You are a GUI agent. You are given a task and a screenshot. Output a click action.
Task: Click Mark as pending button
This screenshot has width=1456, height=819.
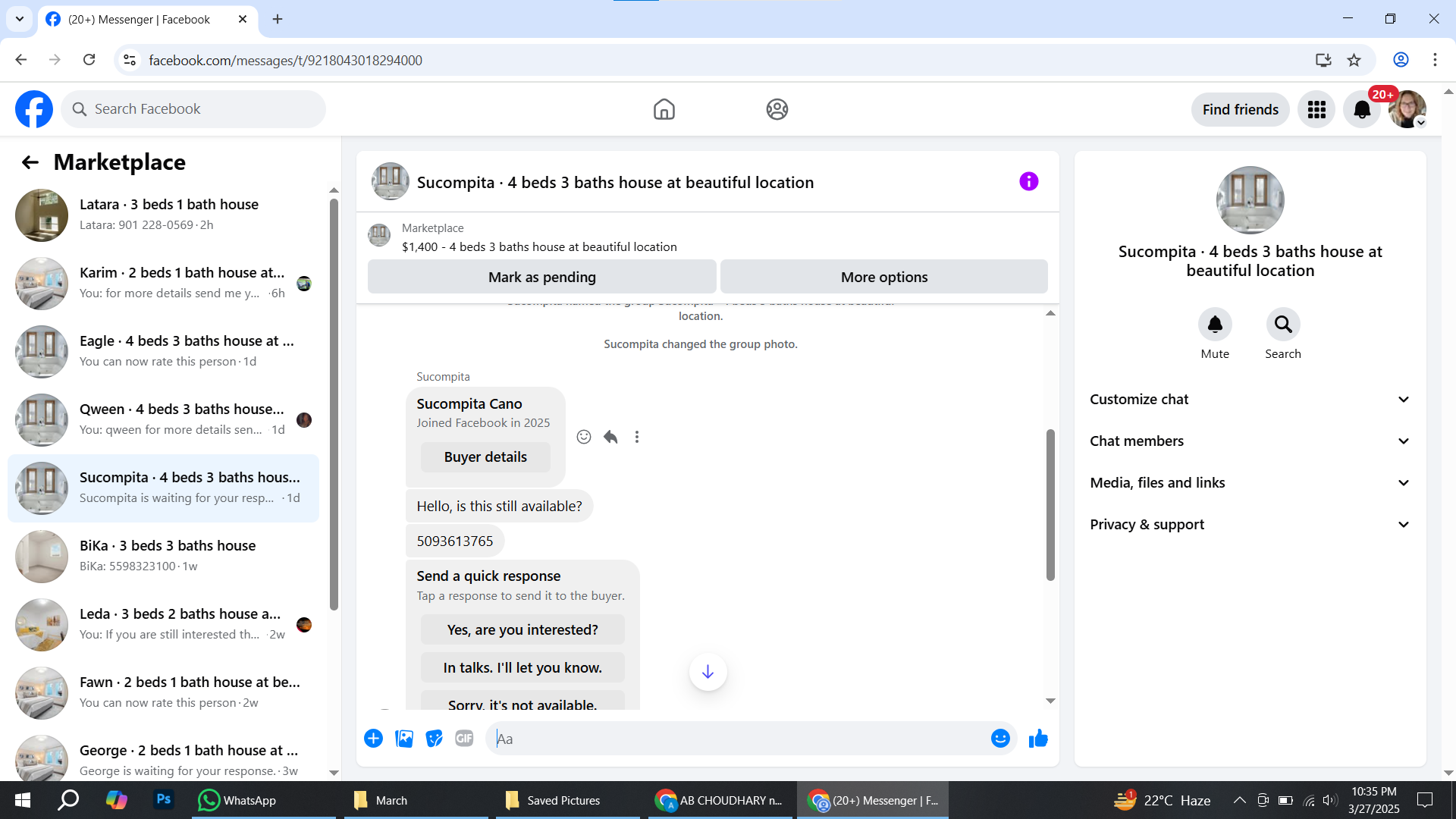coord(542,277)
